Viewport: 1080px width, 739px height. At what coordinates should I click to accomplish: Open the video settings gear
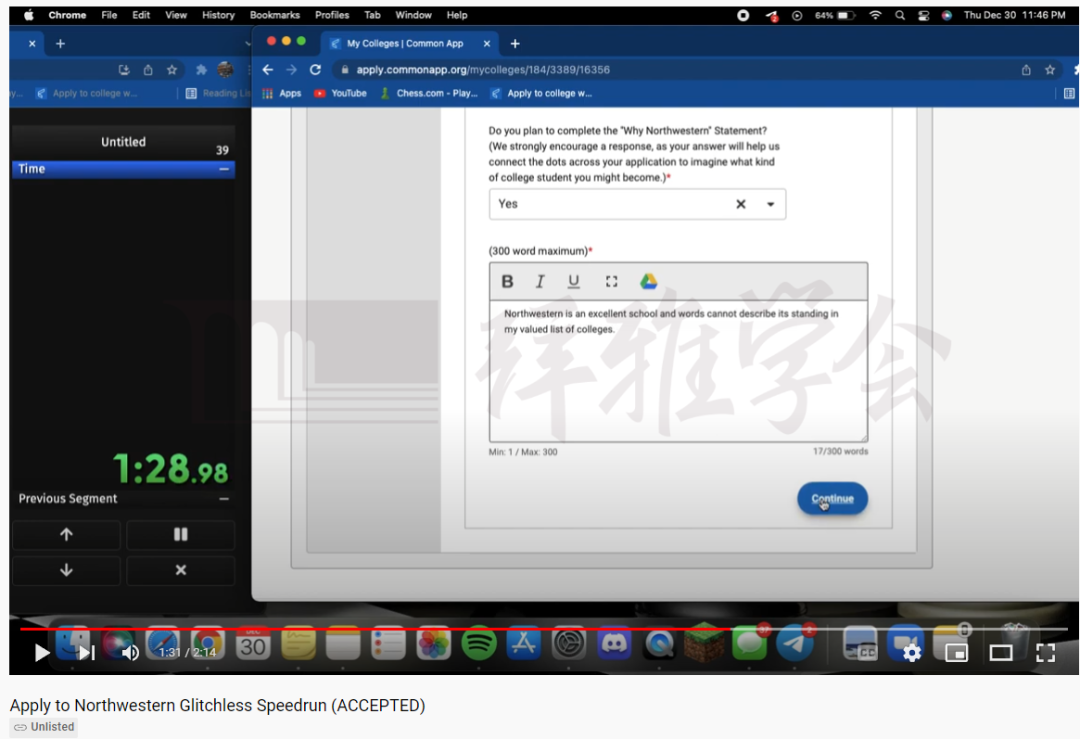pos(911,652)
